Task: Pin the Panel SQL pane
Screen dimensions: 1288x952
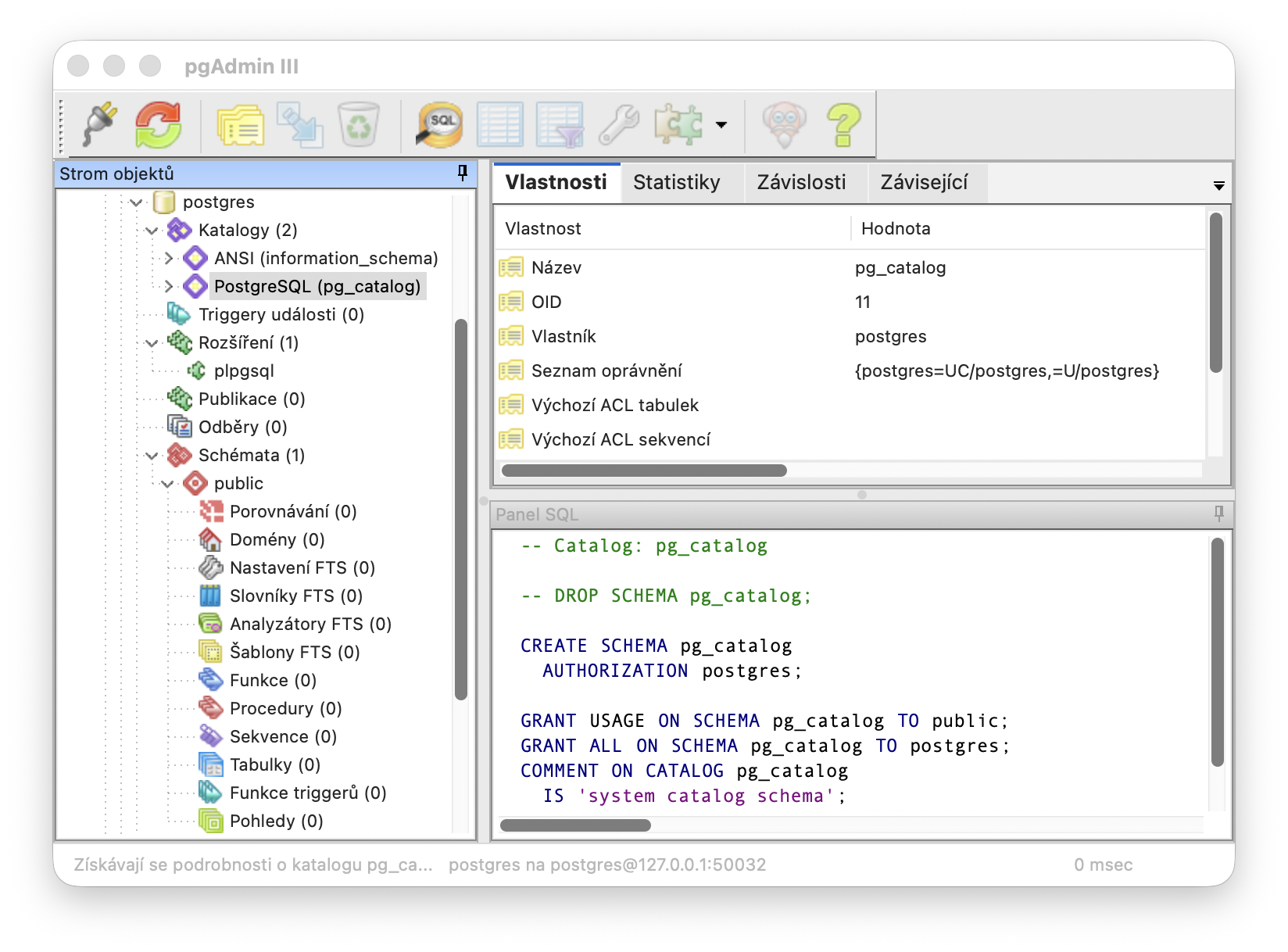Action: pyautogui.click(x=1219, y=514)
